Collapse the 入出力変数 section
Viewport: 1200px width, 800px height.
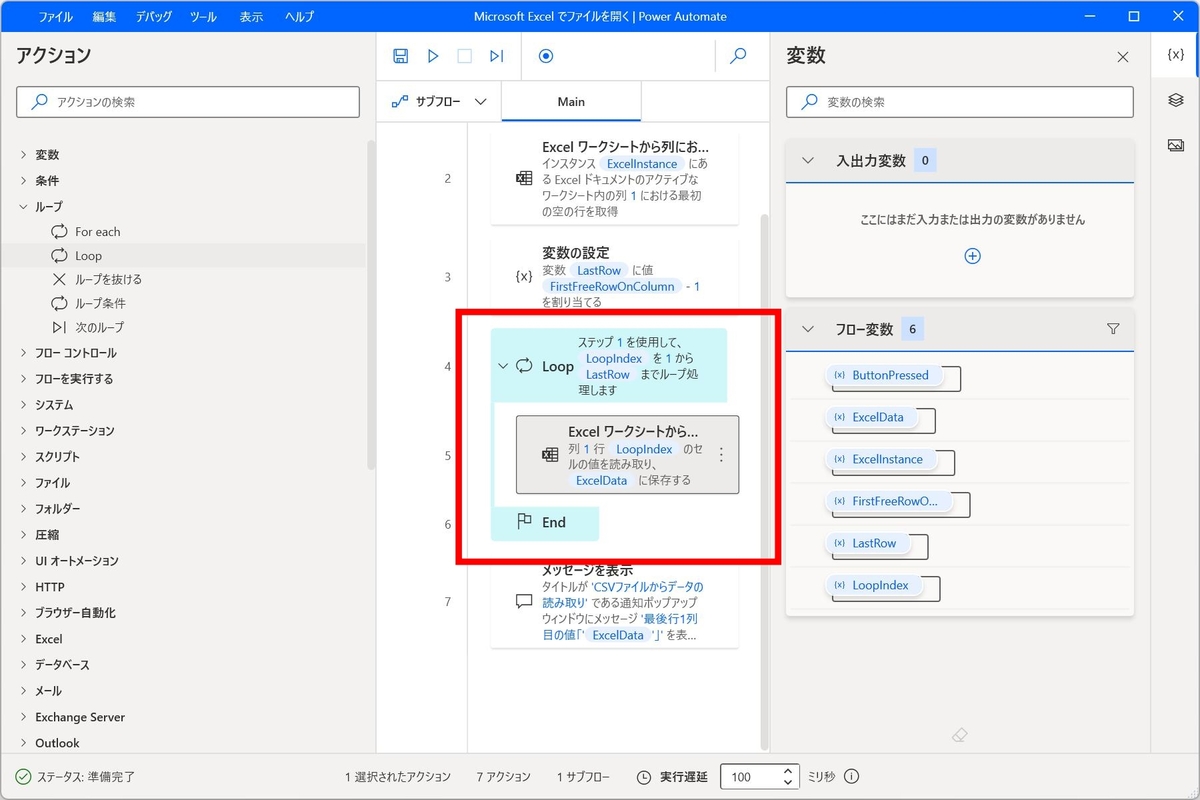click(809, 161)
